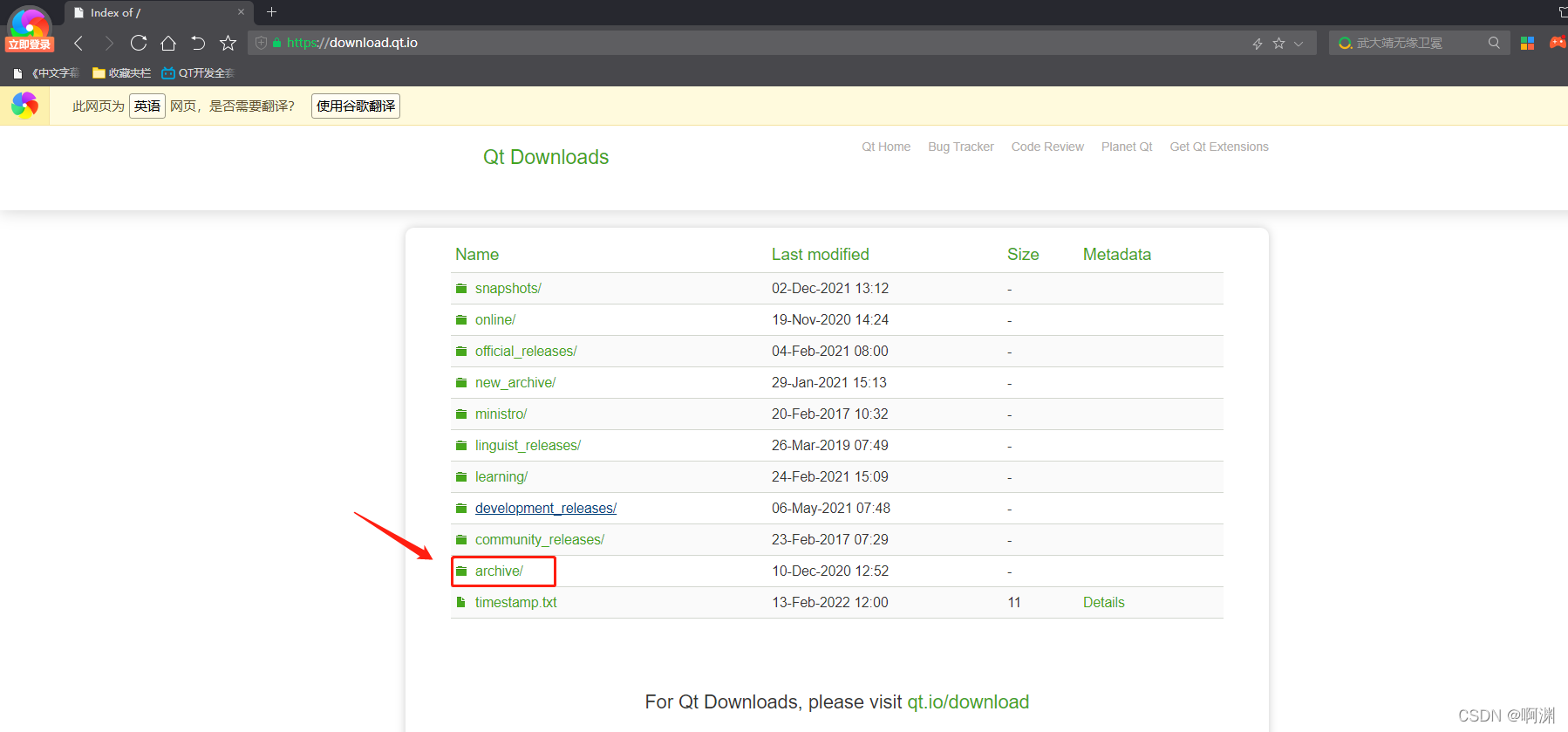Click the date 10-Dec-2020 12:52
Viewport: 1568px width, 732px height.
point(830,571)
